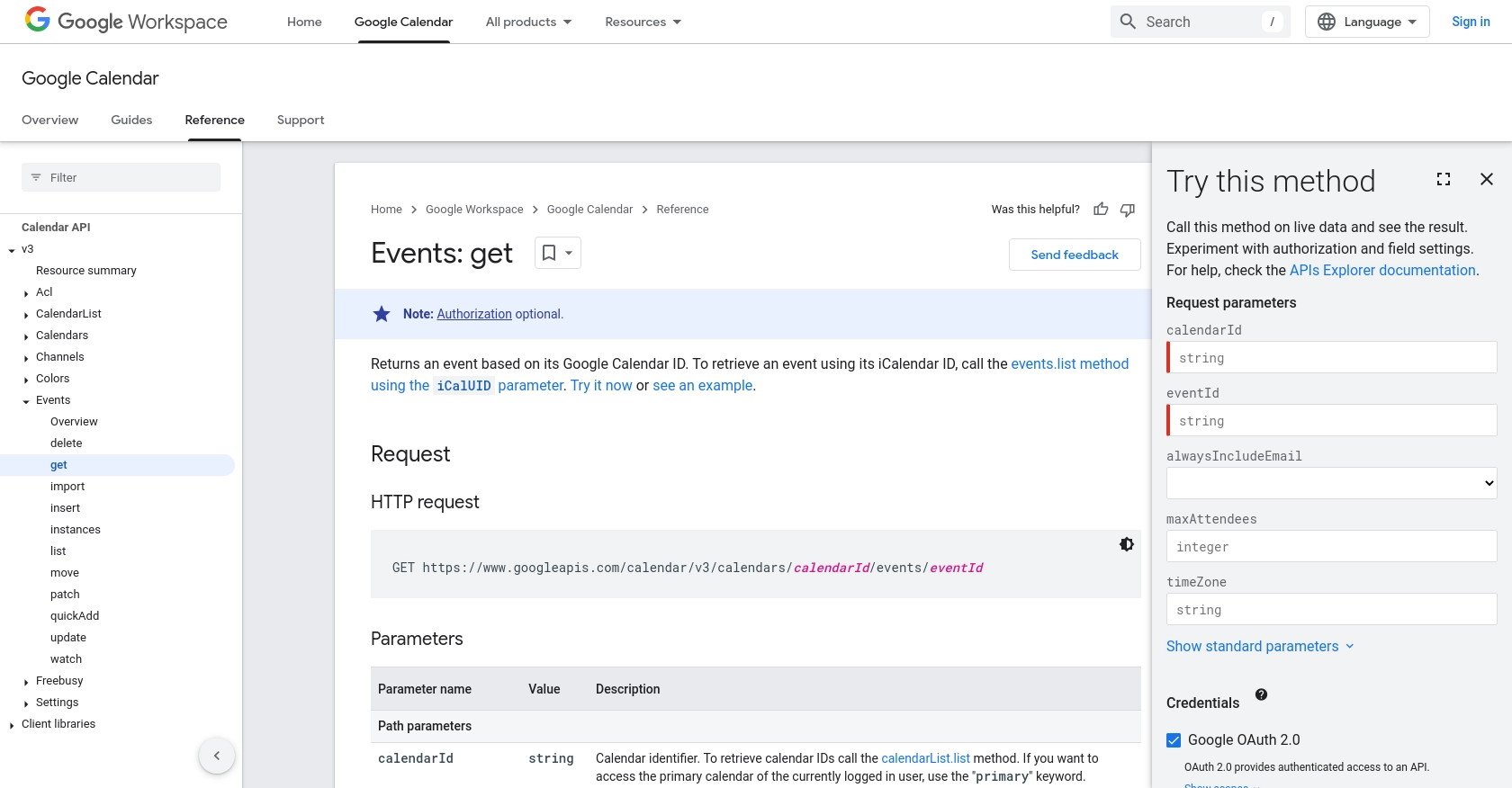The width and height of the screenshot is (1512, 788).
Task: Toggle dark code theme icon
Action: [1127, 544]
